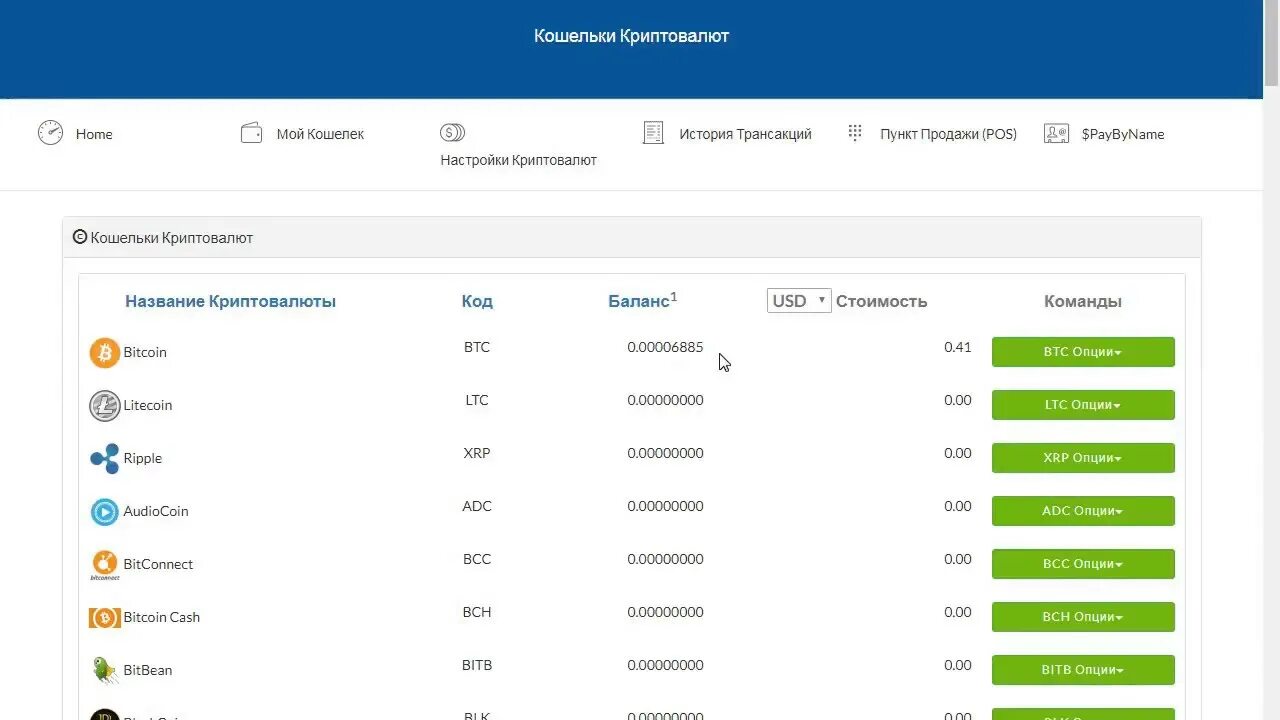Open the $PayByName menu item

pos(1123,134)
